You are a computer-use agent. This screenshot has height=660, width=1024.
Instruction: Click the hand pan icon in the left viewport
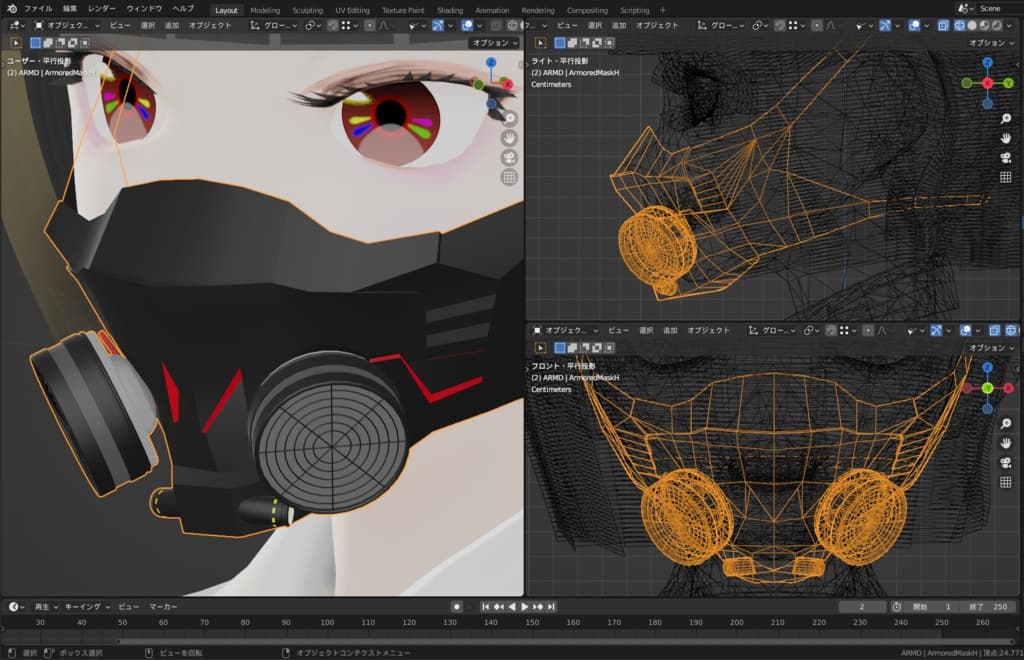coord(509,137)
